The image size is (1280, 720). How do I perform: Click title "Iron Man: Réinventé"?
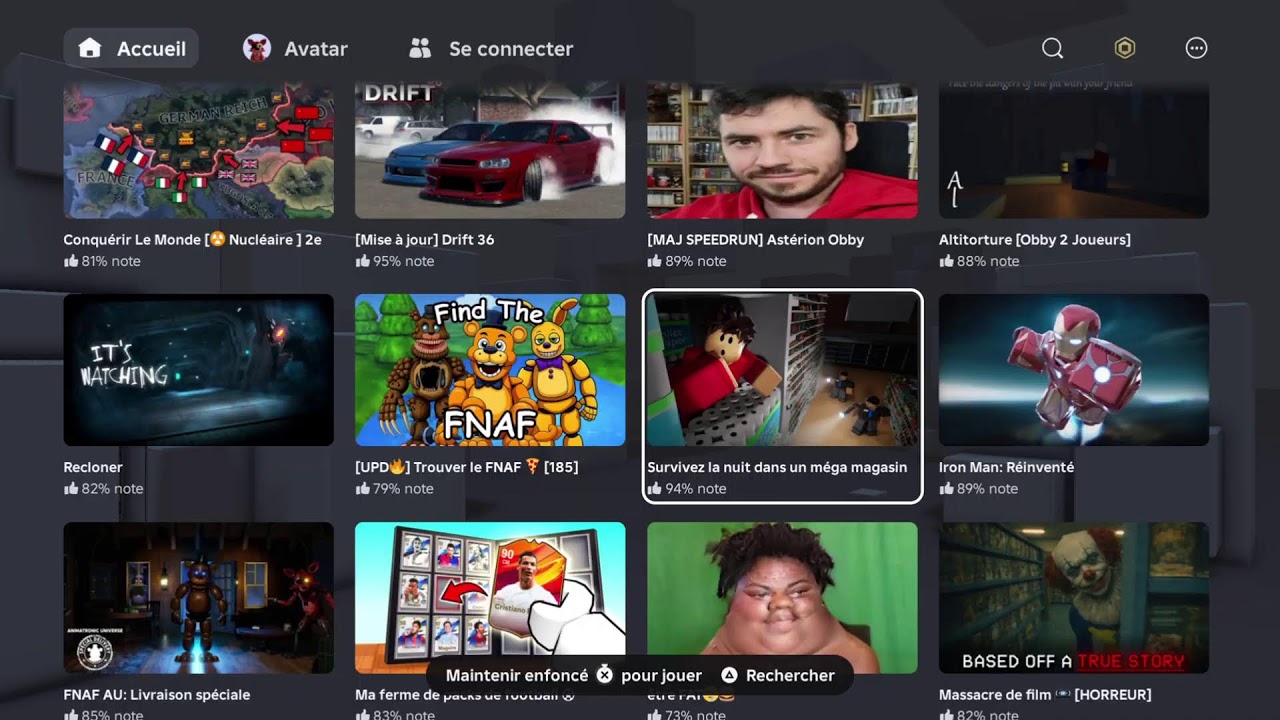1007,467
